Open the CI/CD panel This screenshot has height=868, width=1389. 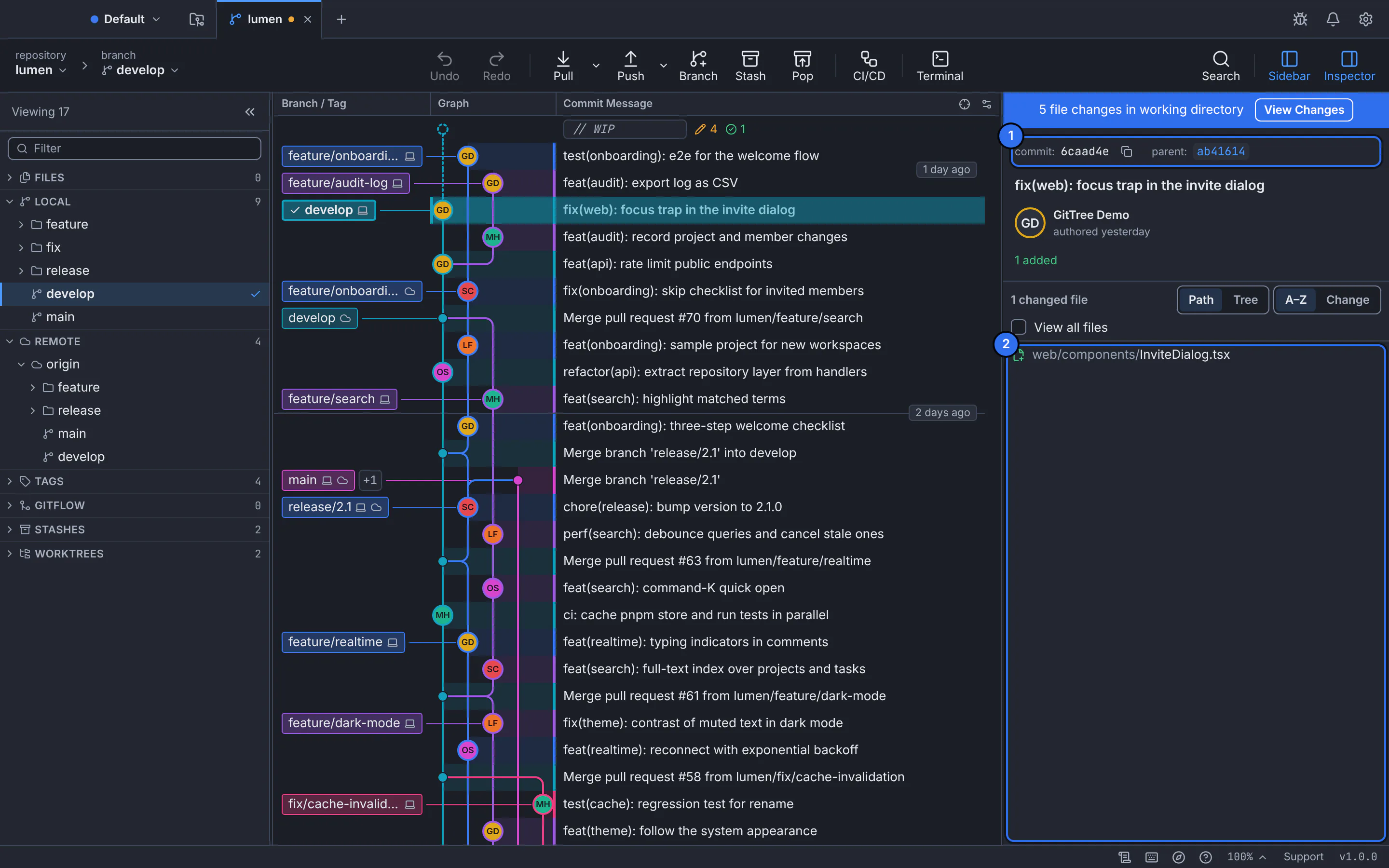869,66
